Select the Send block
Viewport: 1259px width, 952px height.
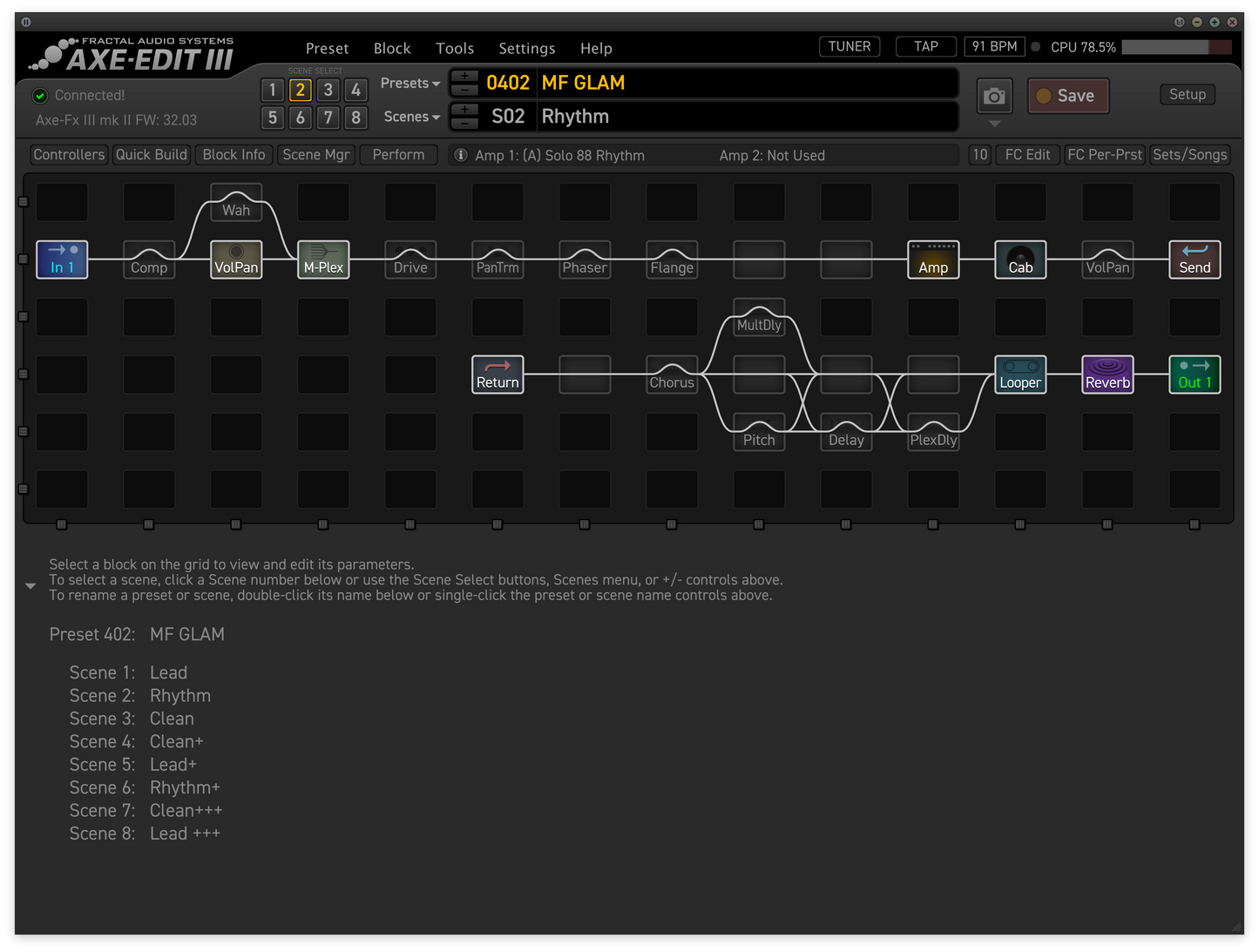(1195, 260)
